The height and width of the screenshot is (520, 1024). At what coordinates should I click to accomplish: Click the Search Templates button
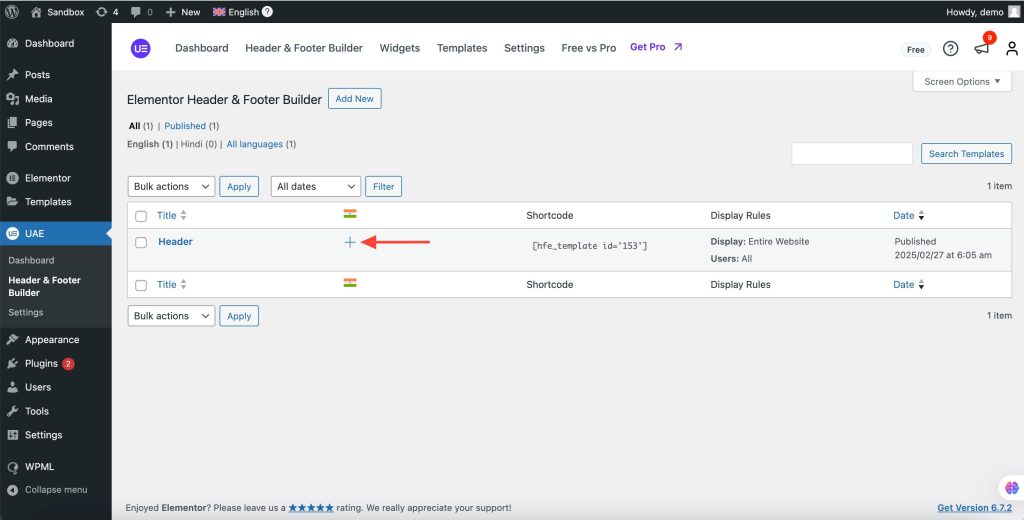967,154
